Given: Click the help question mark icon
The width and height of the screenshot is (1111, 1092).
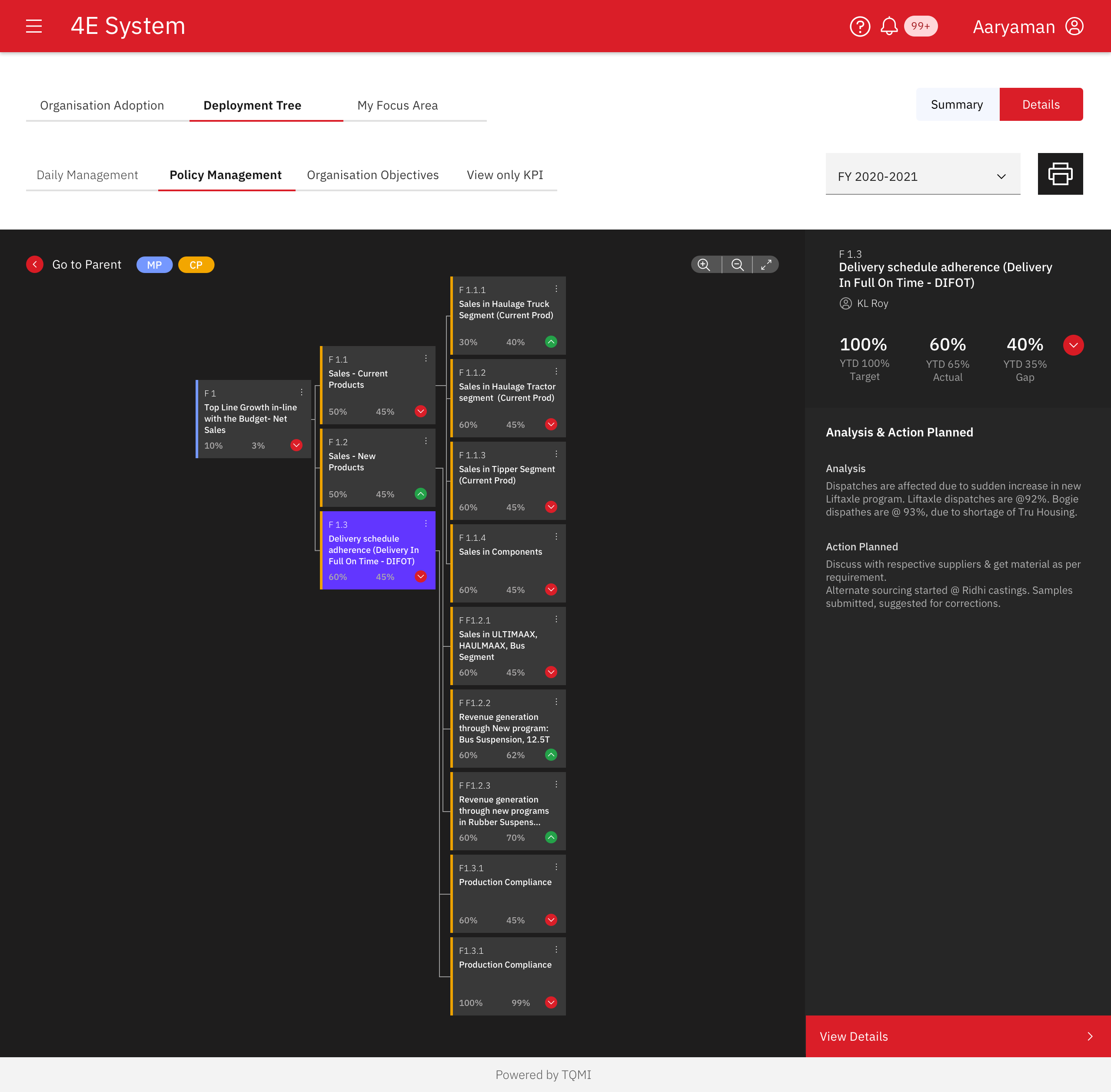Looking at the screenshot, I should (859, 27).
